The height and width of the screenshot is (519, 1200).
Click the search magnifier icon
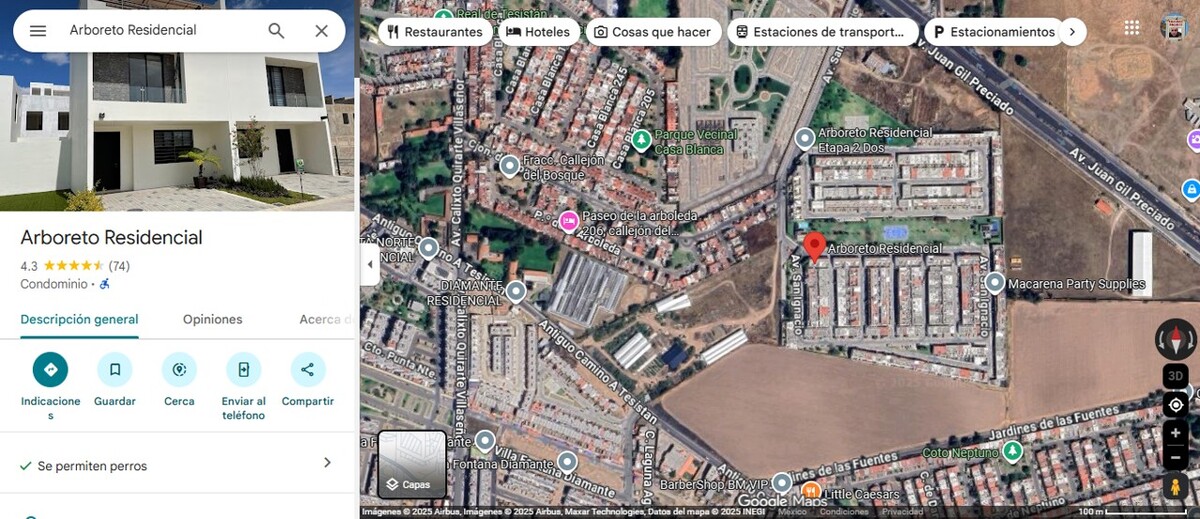tap(277, 31)
